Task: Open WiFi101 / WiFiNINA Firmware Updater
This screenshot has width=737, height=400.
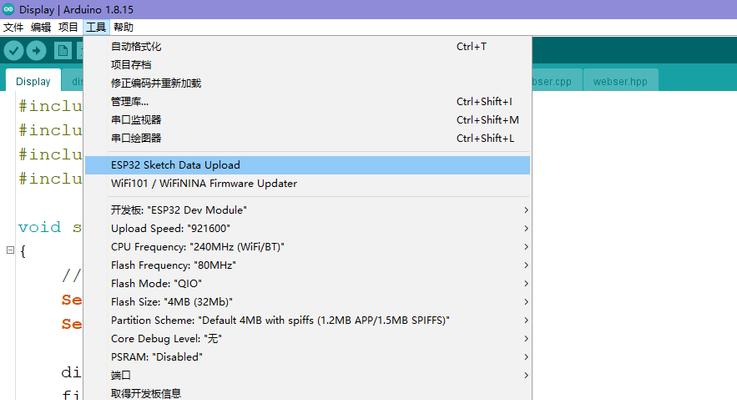Action: 307,183
